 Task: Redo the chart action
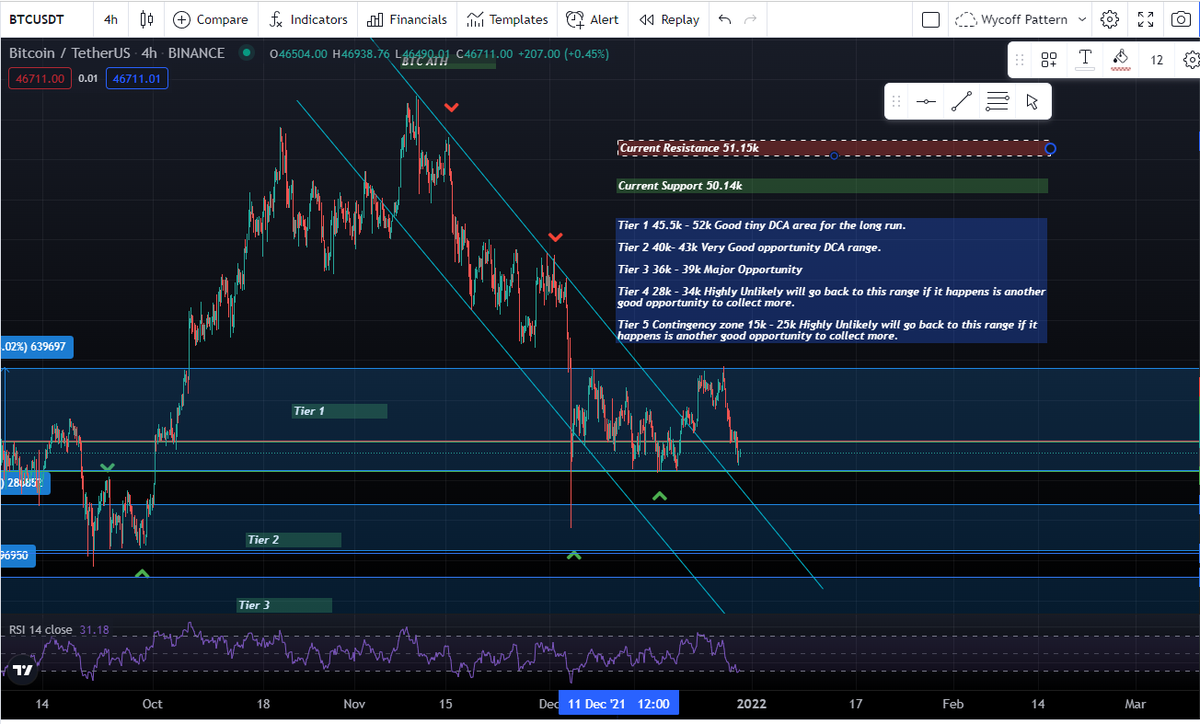(751, 19)
